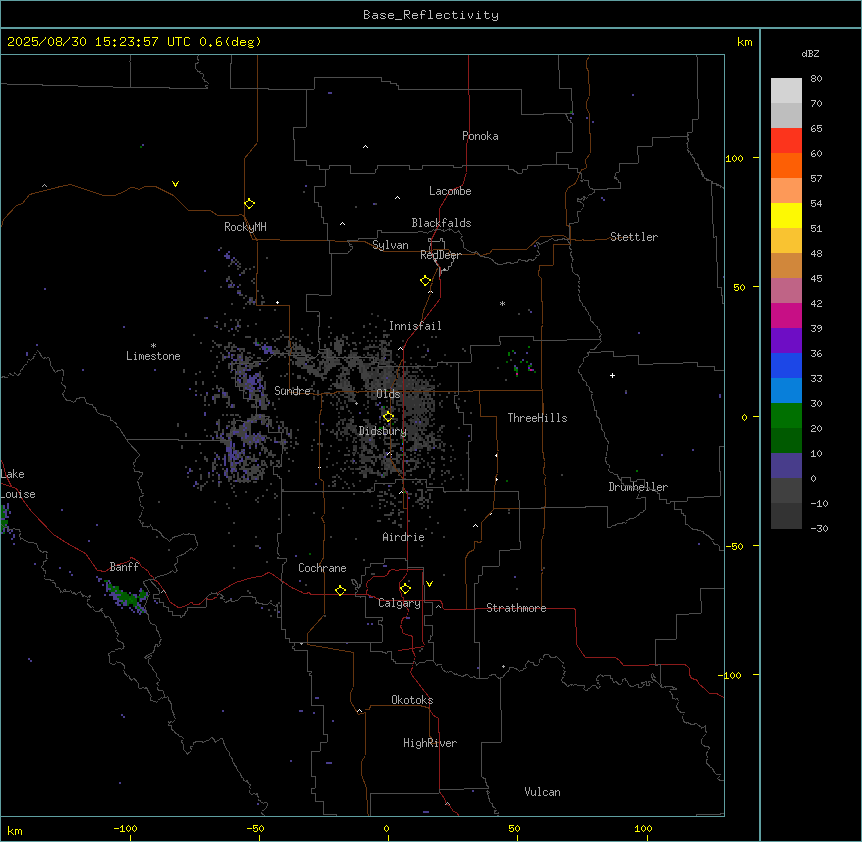Select the light blue 30-33 dBZ legend swatch
This screenshot has width=862, height=842.
tap(786, 391)
